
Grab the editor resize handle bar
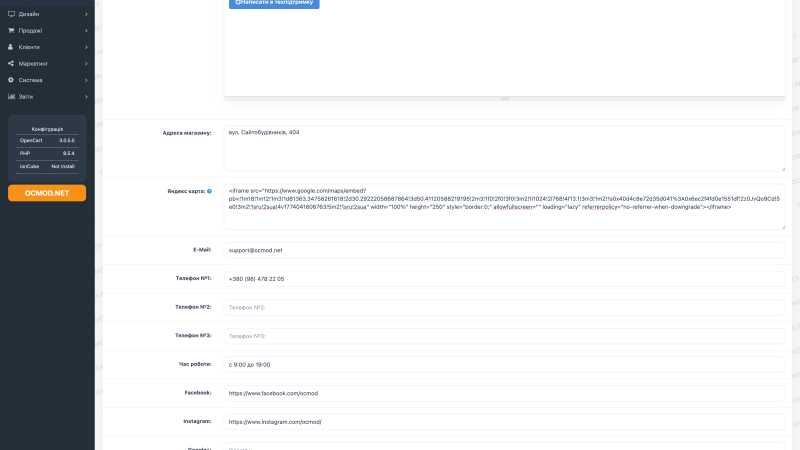[505, 98]
